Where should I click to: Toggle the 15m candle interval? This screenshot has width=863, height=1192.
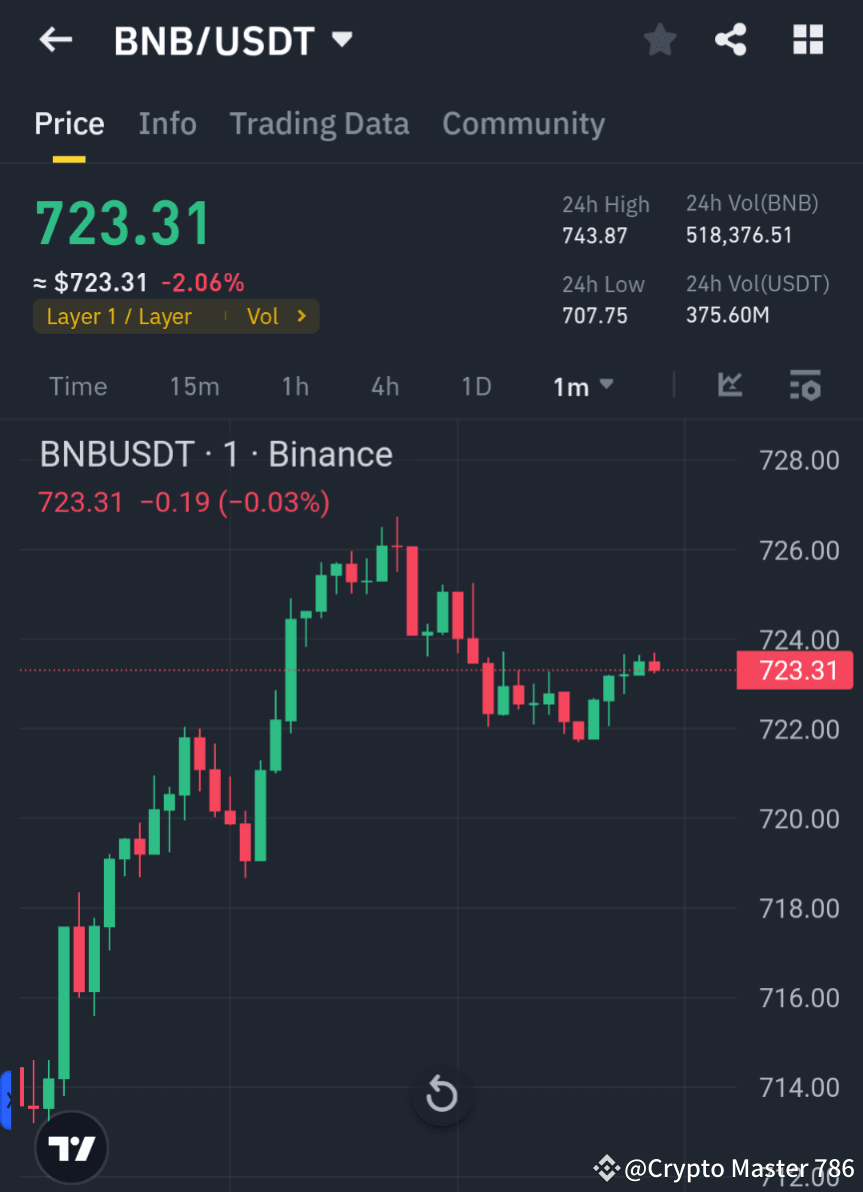(194, 386)
